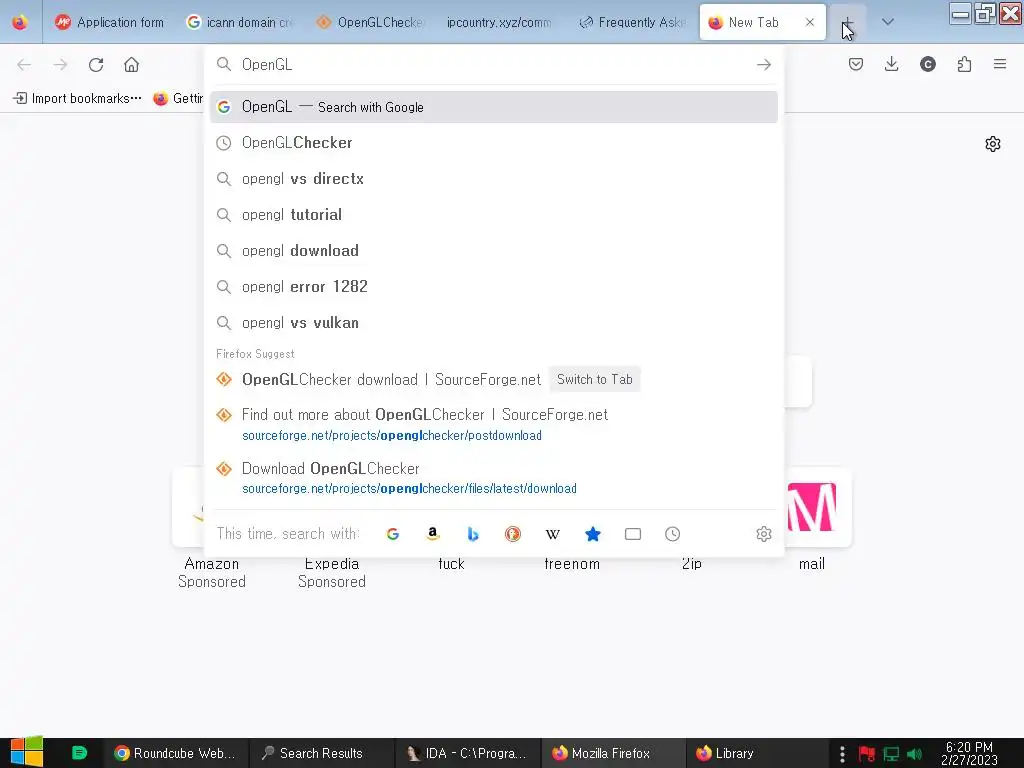
Task: Open Search Results taskbar item
Action: 321,753
